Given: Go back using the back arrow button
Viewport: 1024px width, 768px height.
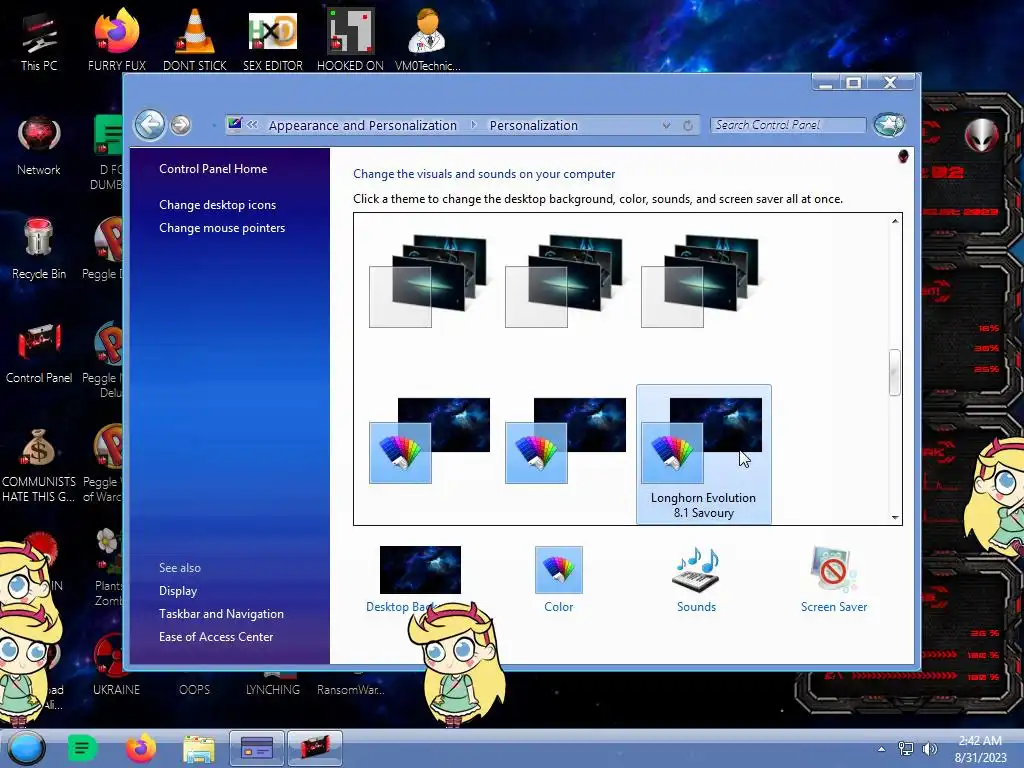Looking at the screenshot, I should (x=150, y=125).
